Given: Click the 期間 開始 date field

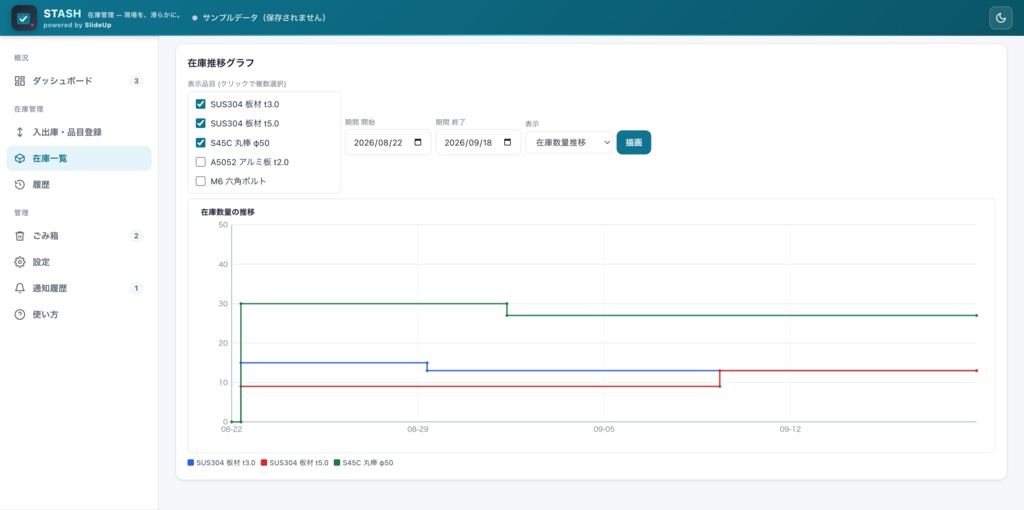Looking at the screenshot, I should (388, 142).
